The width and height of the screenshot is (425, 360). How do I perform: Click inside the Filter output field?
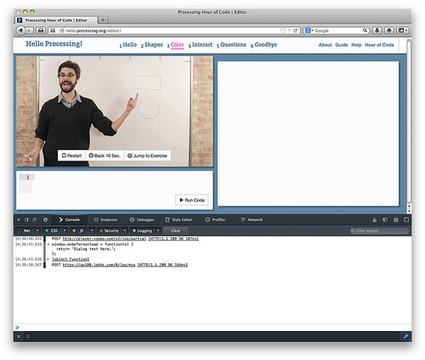point(379,231)
